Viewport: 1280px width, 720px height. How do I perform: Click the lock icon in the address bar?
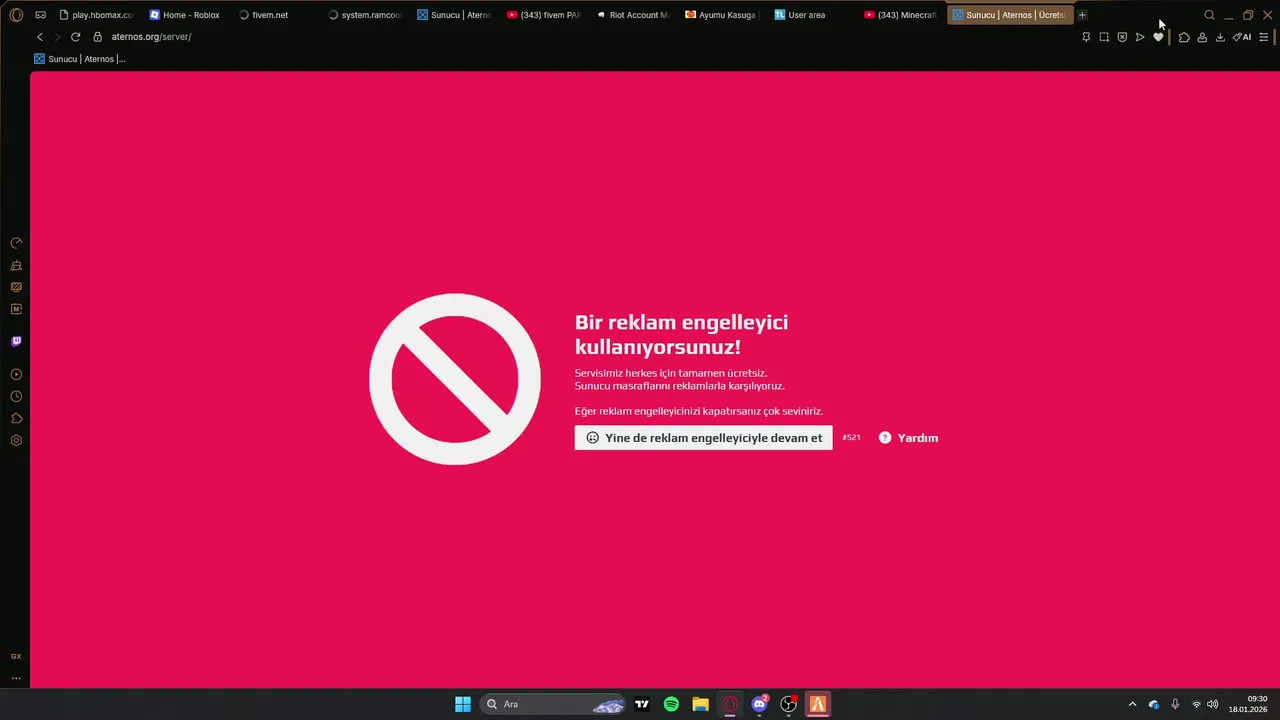[97, 37]
